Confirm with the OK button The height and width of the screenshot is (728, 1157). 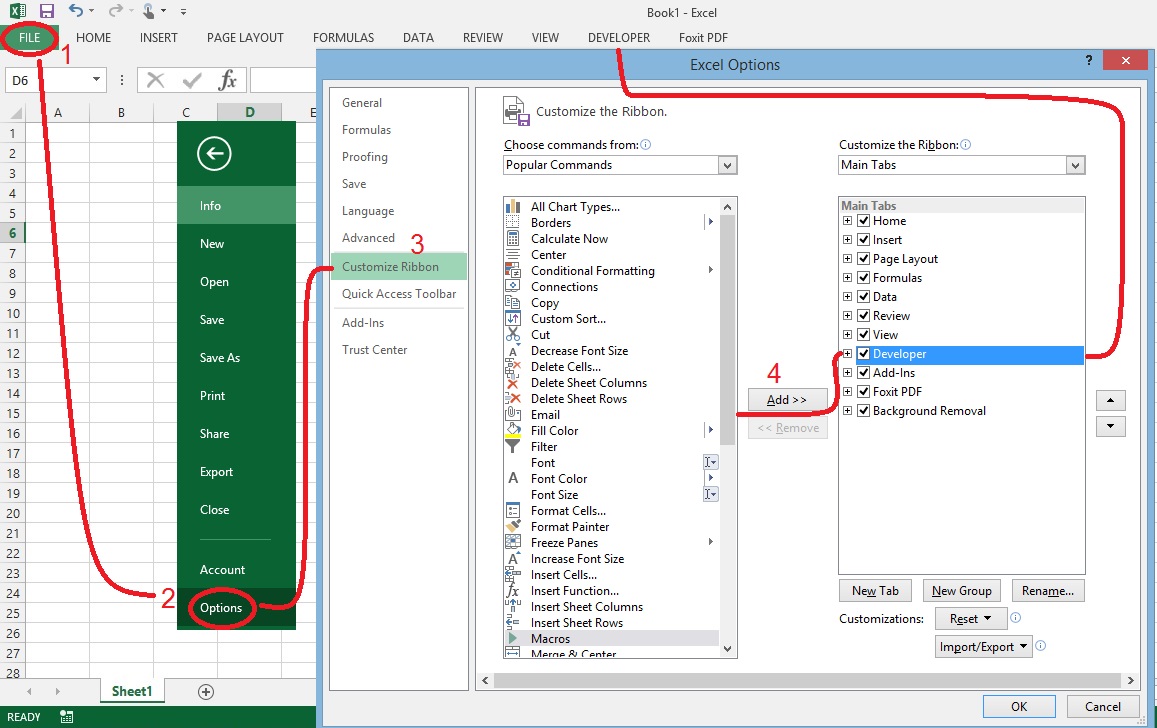pyautogui.click(x=1019, y=707)
